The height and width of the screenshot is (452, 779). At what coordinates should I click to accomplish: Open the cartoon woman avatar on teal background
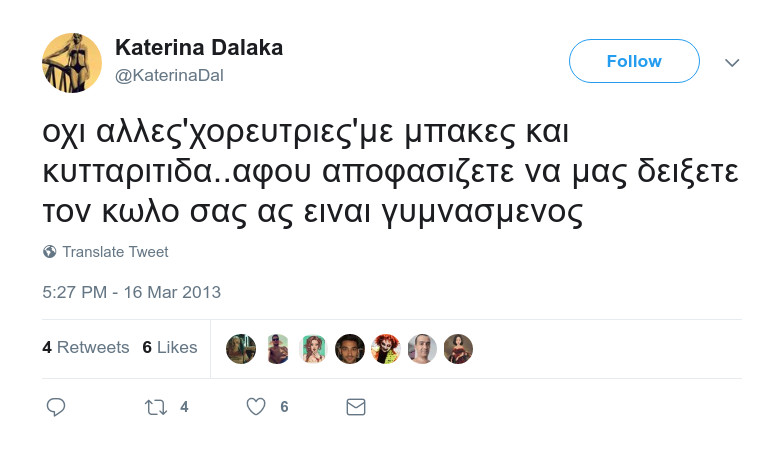[314, 348]
